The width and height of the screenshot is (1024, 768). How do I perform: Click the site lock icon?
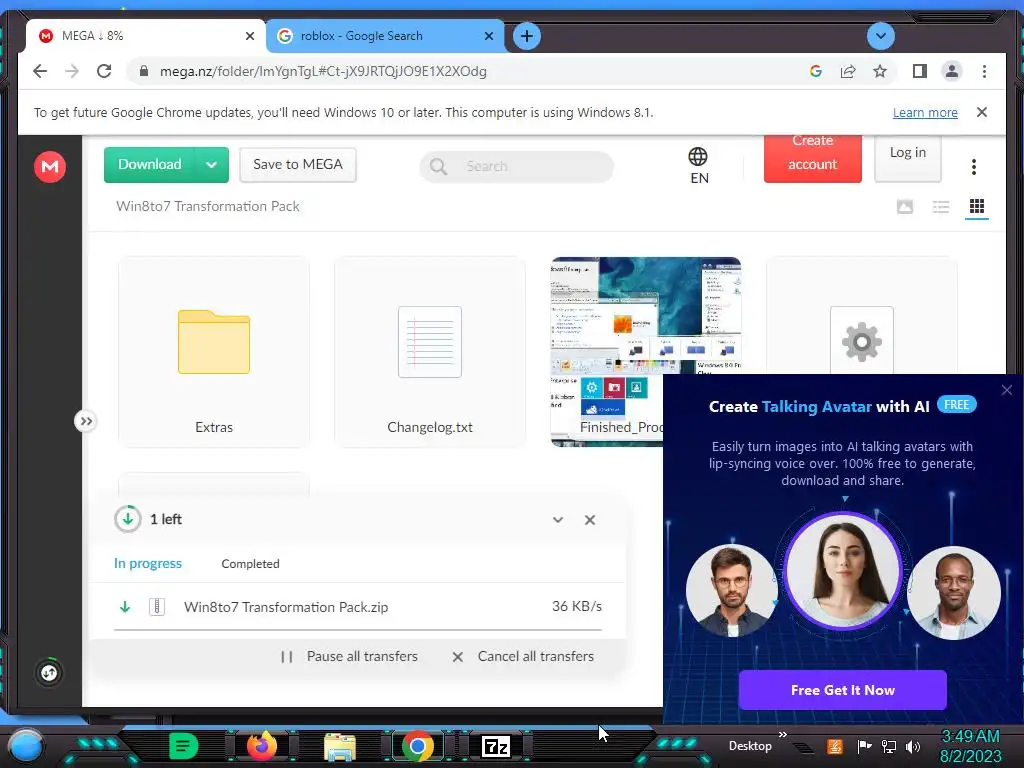click(x=144, y=71)
